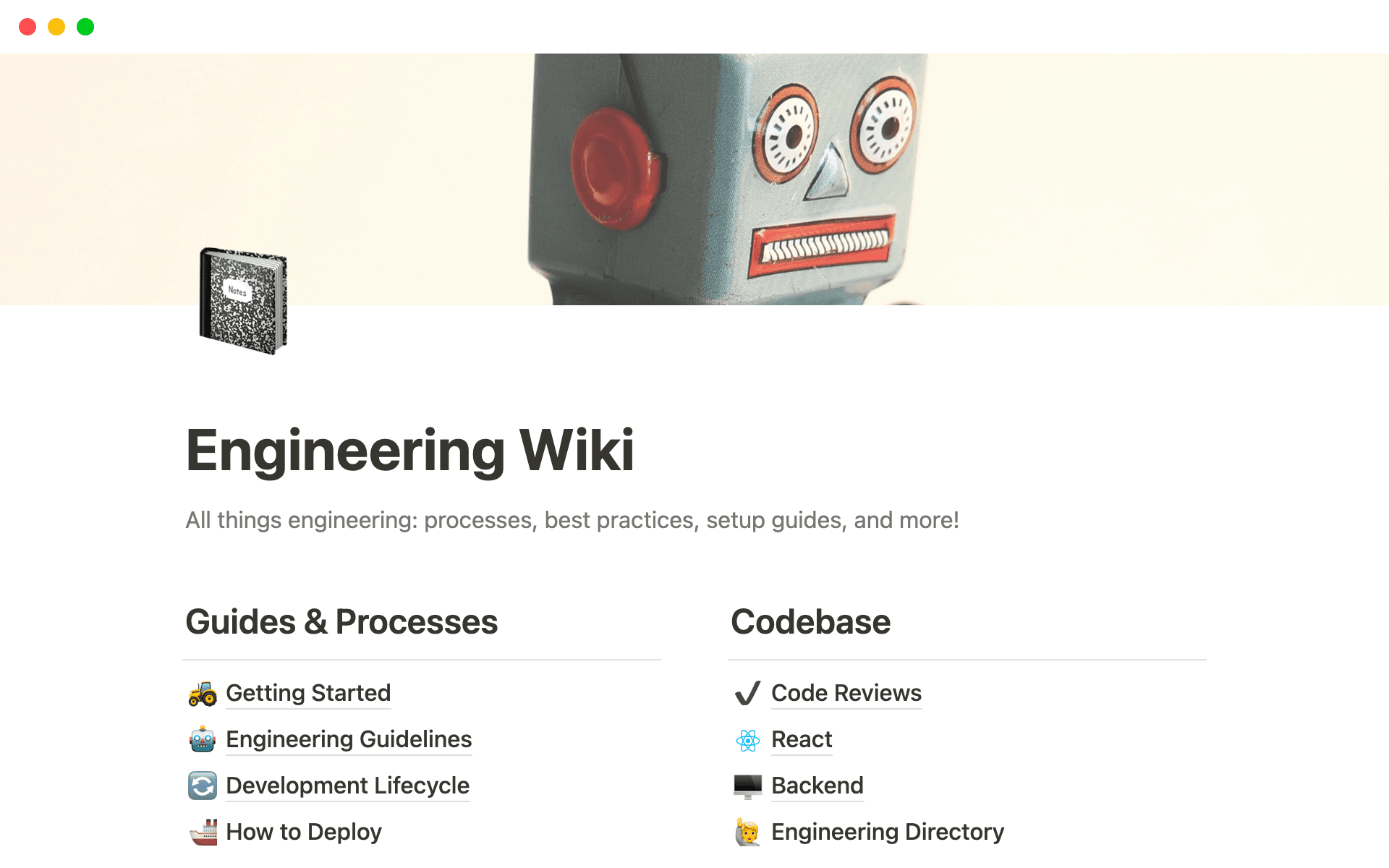Click the checkmark icon next to Code Reviews
The width and height of the screenshot is (1389, 868).
tap(748, 693)
